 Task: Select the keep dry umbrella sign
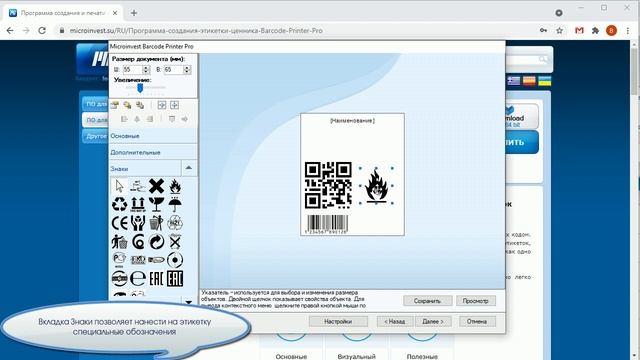pos(175,204)
